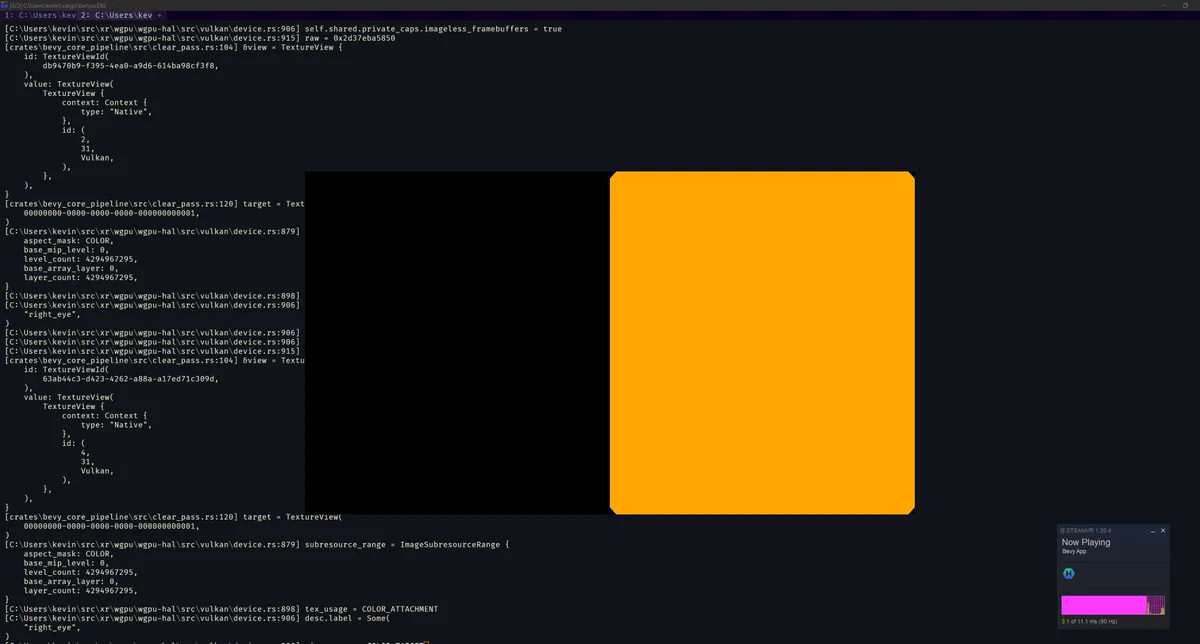Click the '3.1 of 11.1 ms (90 Hz)' readout
The image size is (1200, 644).
click(x=1090, y=621)
